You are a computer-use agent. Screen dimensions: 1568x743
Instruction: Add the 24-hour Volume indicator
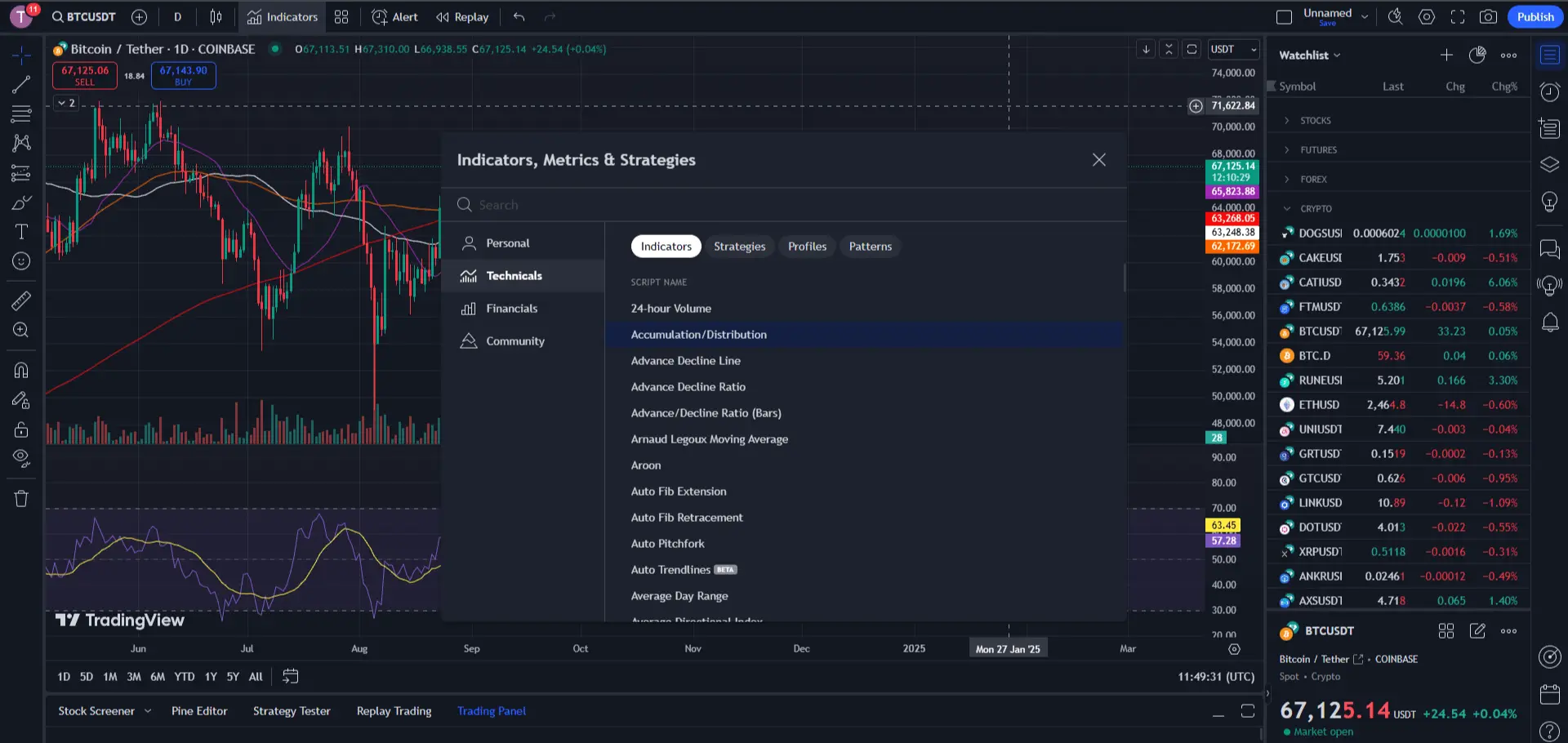click(x=864, y=309)
